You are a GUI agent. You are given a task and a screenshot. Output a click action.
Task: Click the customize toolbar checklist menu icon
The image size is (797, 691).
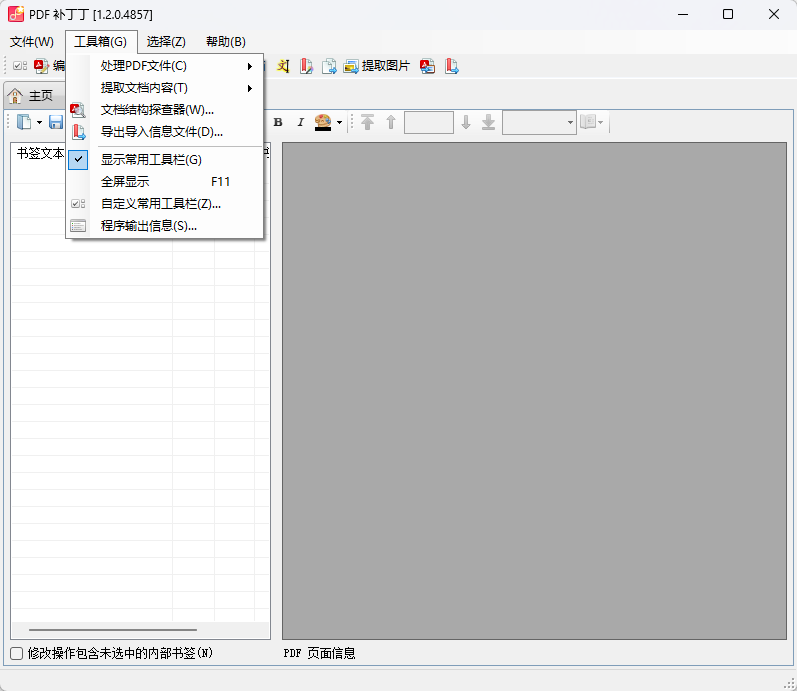coord(78,204)
